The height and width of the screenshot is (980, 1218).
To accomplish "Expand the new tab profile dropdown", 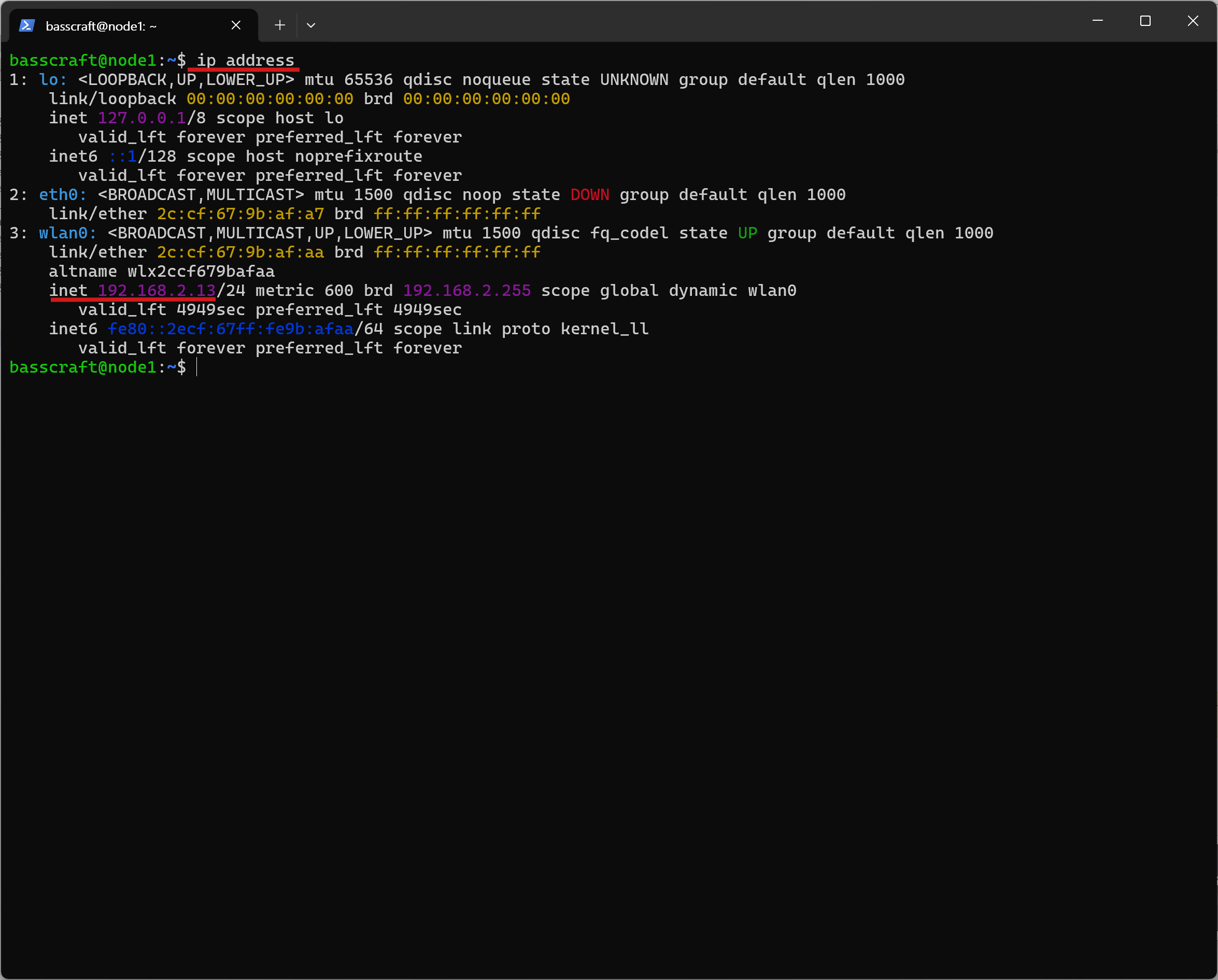I will [310, 25].
